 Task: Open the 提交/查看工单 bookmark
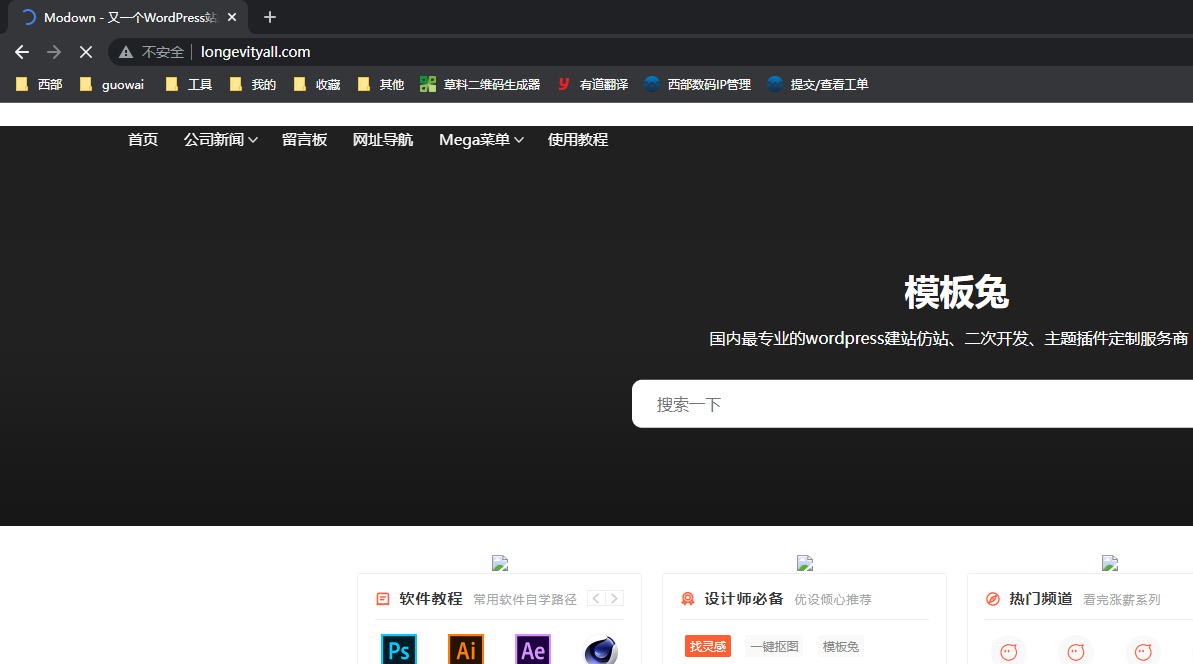coord(818,84)
